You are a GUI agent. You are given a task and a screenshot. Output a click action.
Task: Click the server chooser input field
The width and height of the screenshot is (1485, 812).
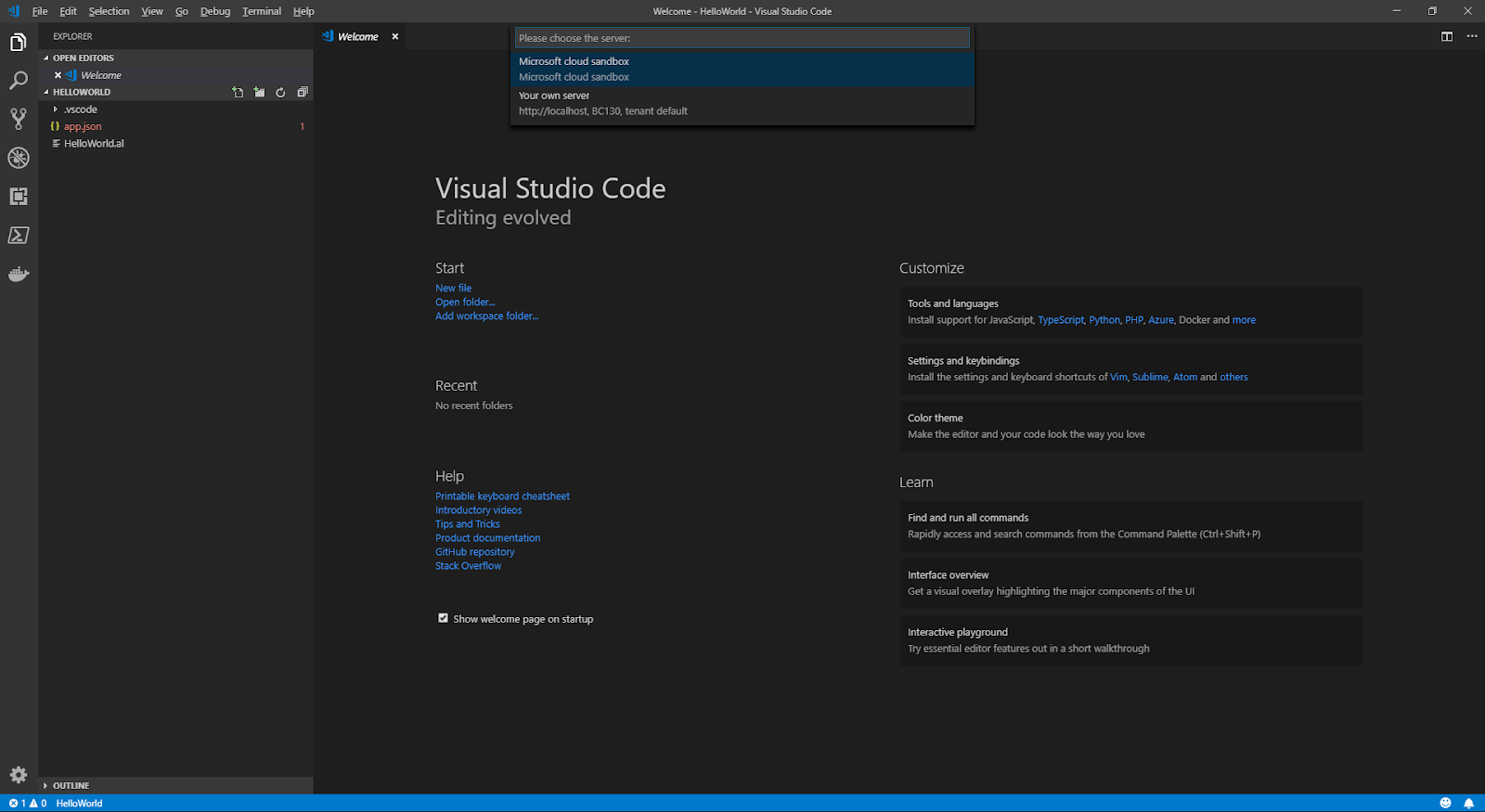(742, 38)
